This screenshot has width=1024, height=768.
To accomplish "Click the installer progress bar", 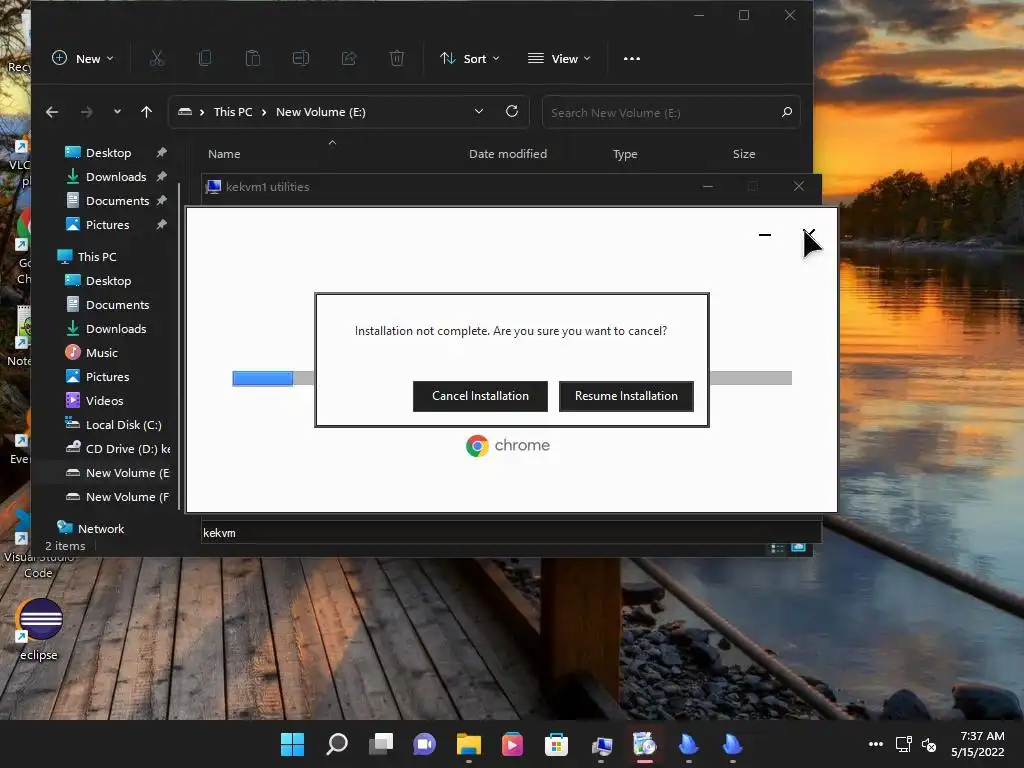I will [512, 378].
